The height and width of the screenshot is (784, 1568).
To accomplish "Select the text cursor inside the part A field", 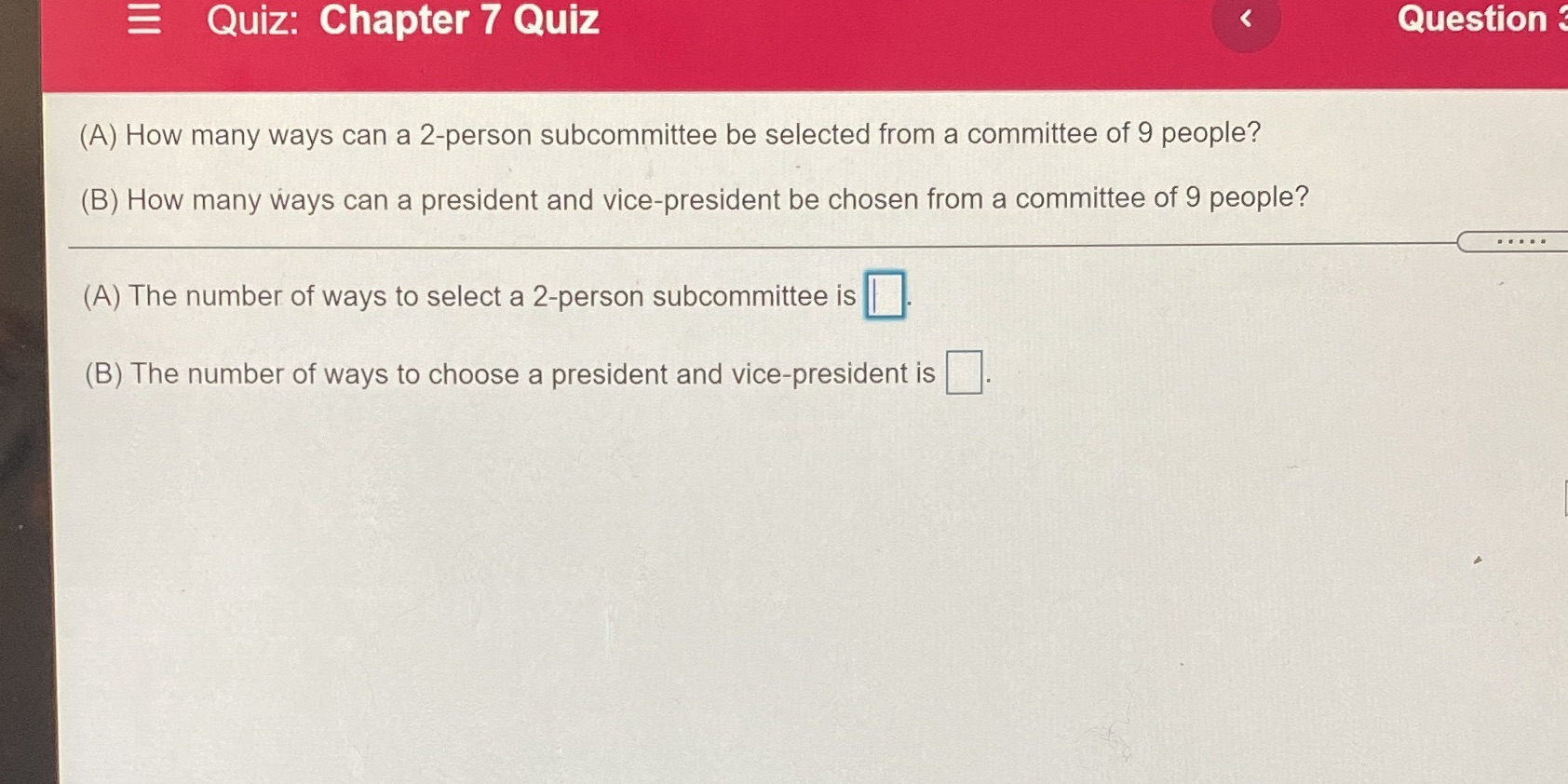I will pyautogui.click(x=876, y=295).
